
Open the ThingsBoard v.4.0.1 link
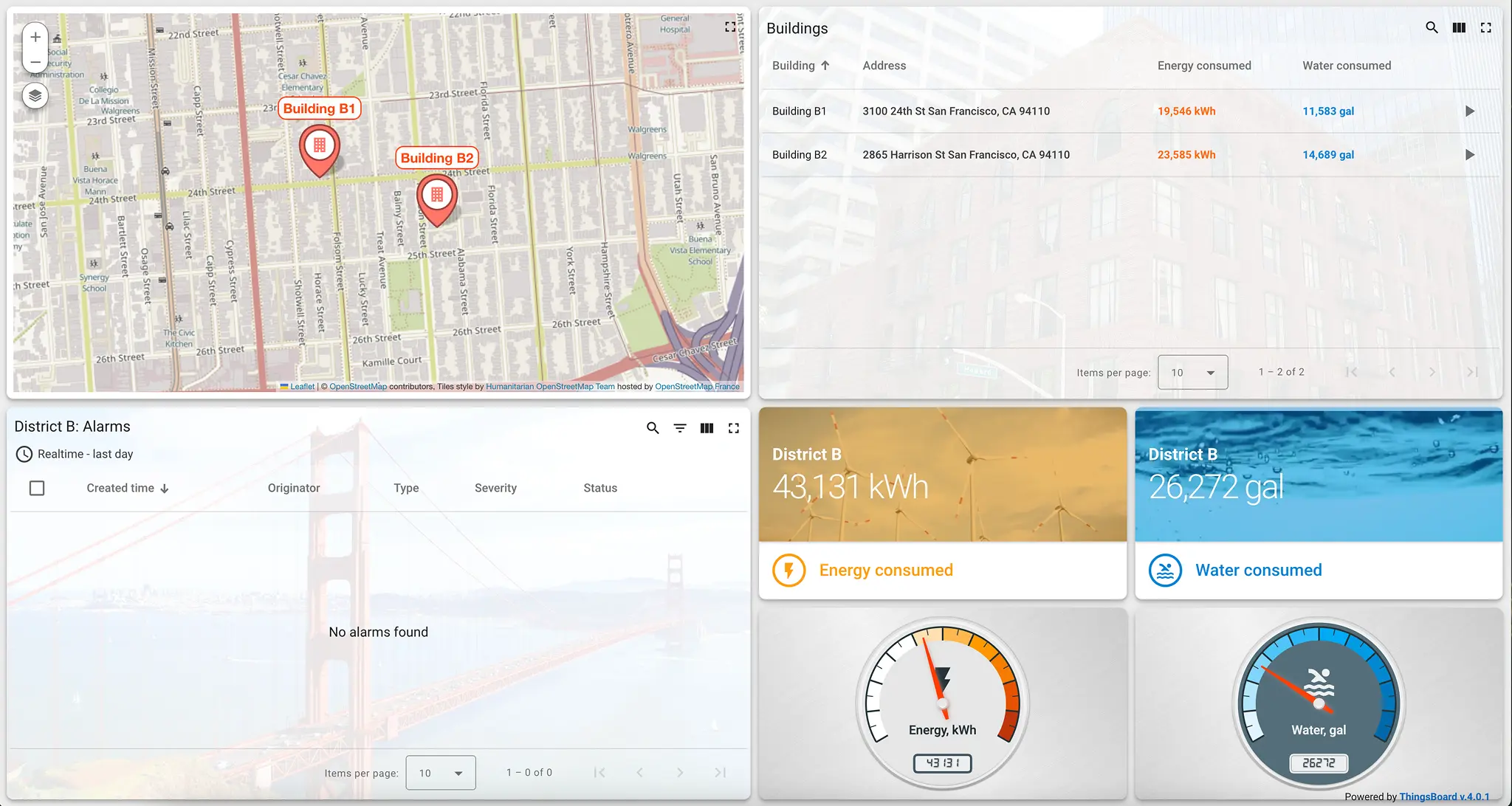coord(1444,796)
